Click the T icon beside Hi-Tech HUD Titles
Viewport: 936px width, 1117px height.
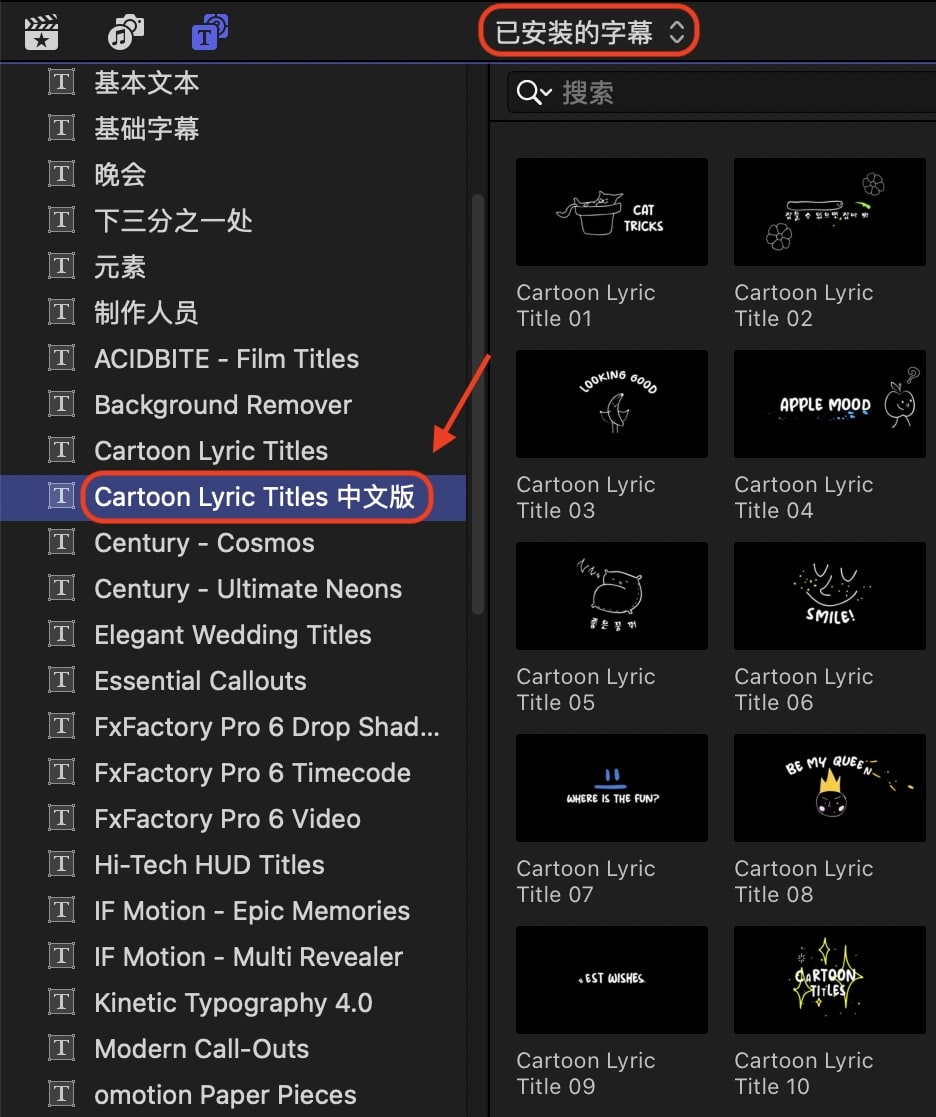coord(62,864)
